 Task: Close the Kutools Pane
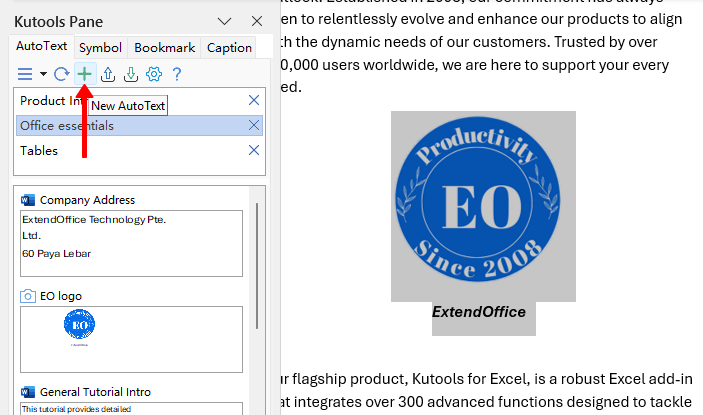[x=257, y=21]
